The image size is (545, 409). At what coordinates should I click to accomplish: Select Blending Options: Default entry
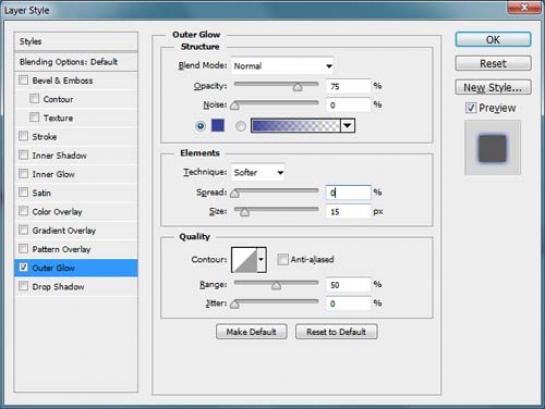point(76,62)
